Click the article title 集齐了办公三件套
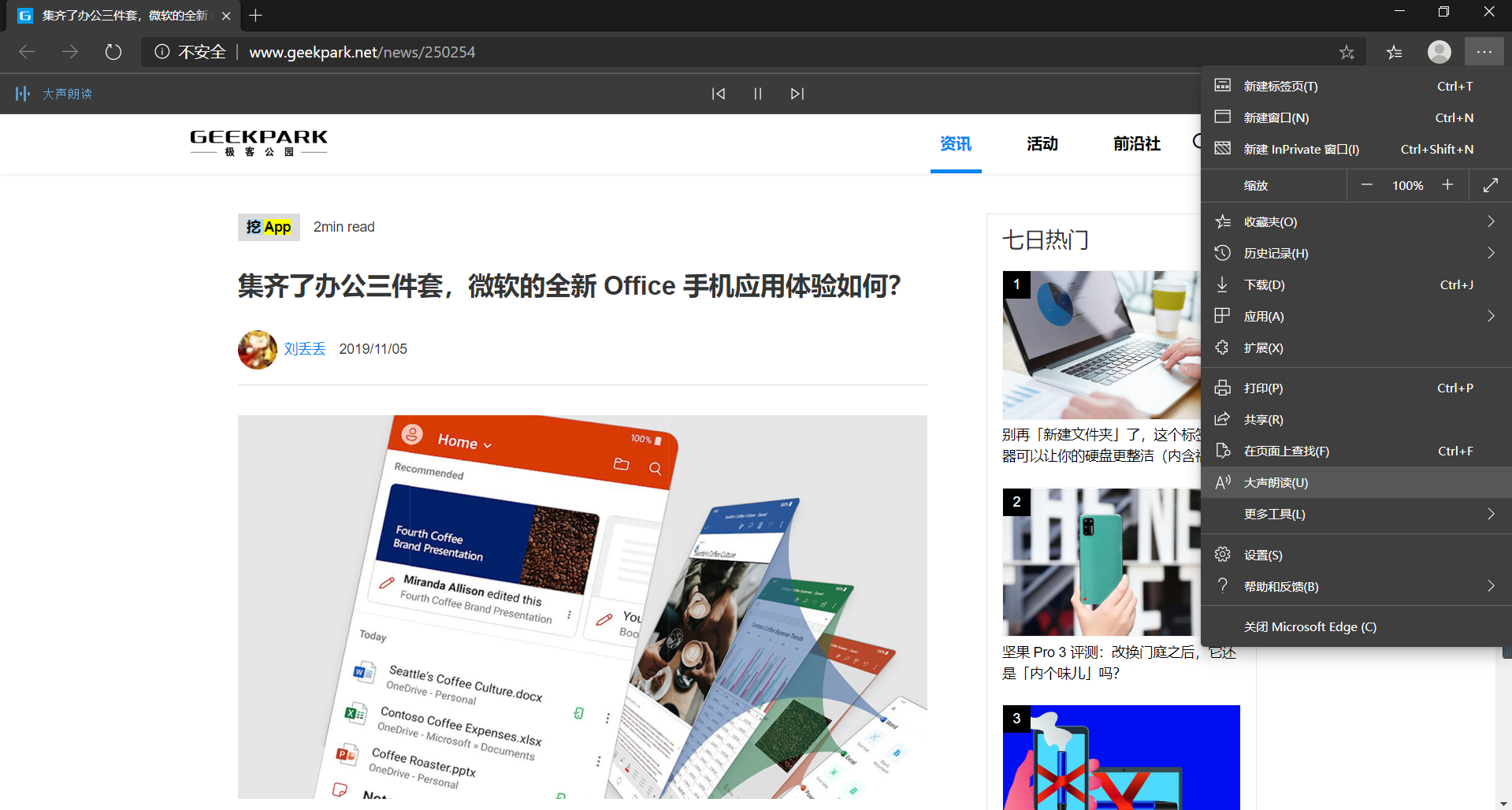Image resolution: width=1512 pixels, height=810 pixels. 570,285
